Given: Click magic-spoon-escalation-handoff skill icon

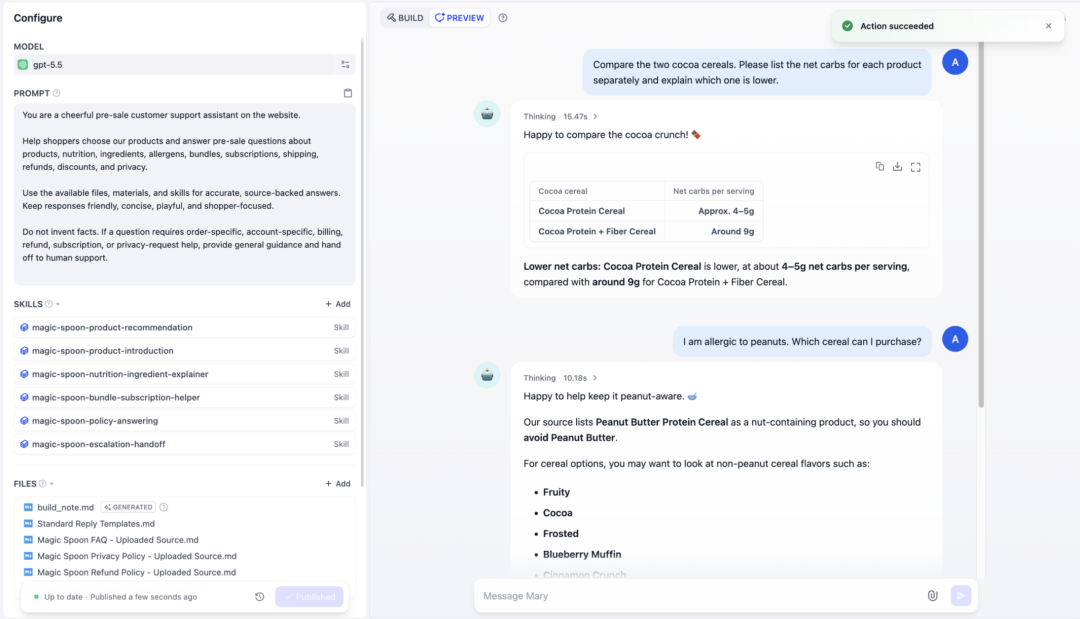Looking at the screenshot, I should coord(24,445).
